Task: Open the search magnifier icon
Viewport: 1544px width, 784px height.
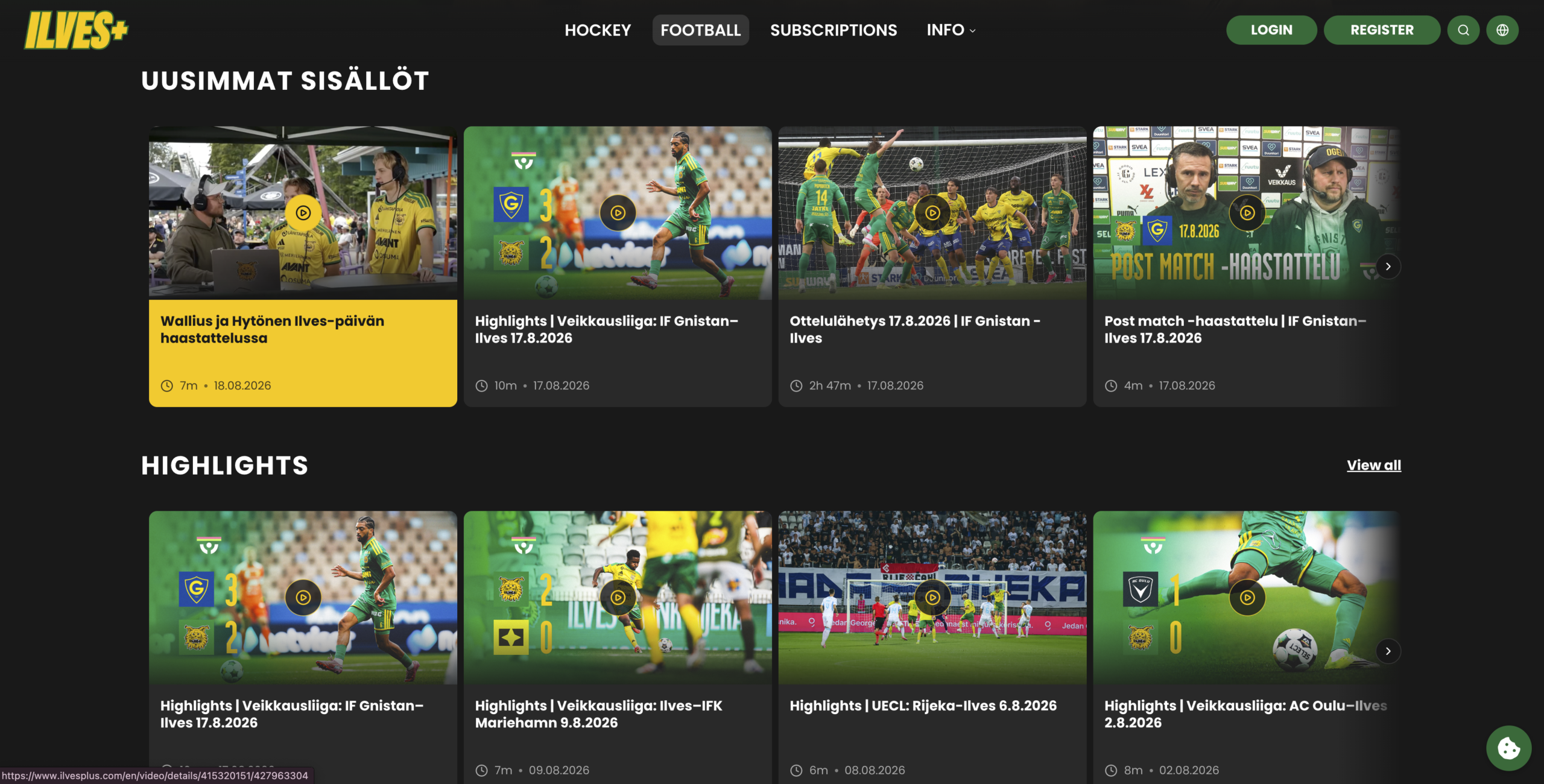Action: click(x=1463, y=30)
